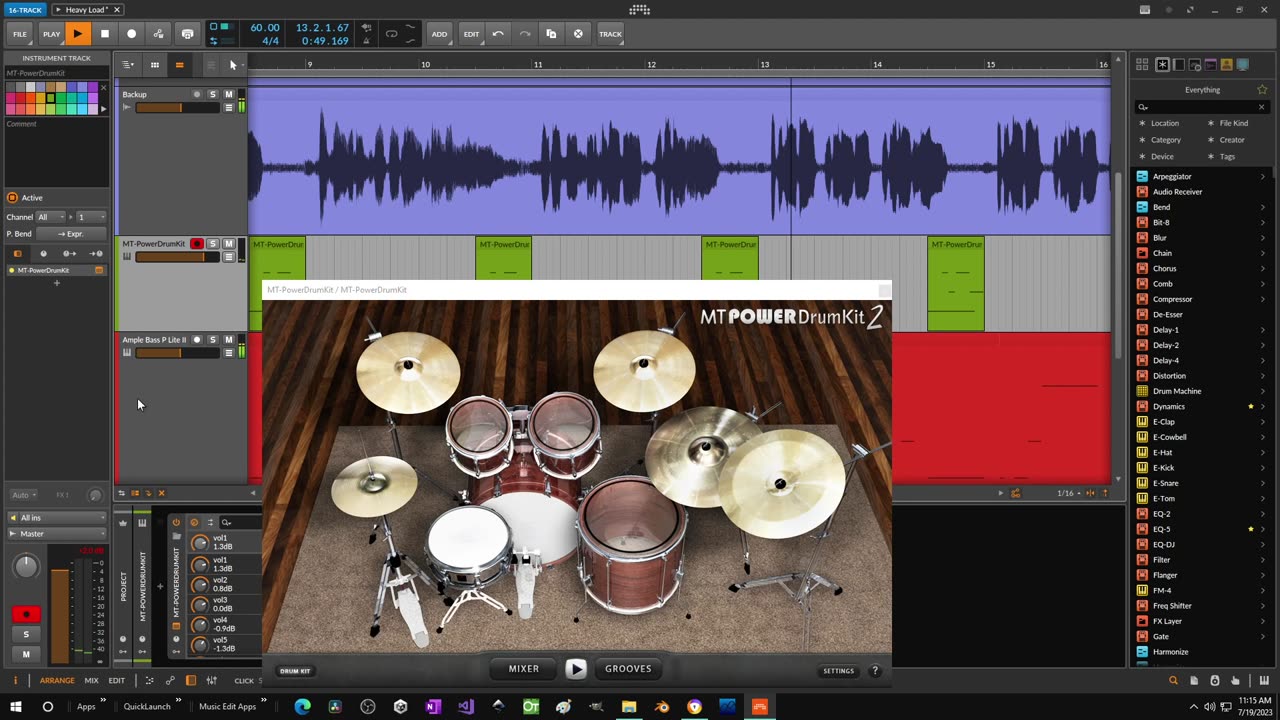Open the Category filter in browser

pos(1165,140)
